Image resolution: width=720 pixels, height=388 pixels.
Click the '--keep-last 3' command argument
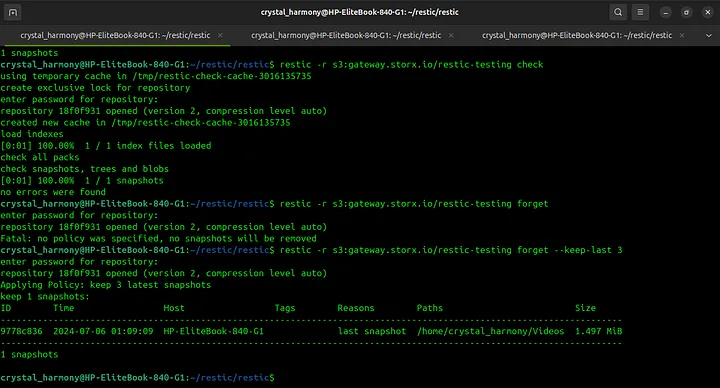pos(588,250)
